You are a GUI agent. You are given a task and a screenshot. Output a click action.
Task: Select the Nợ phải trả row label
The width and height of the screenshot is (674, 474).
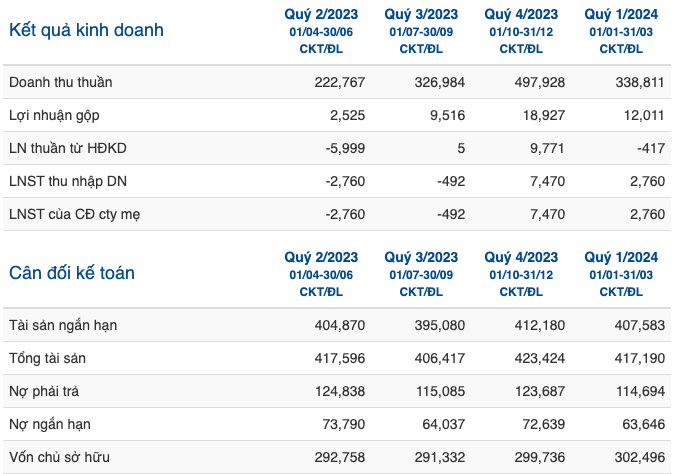click(44, 391)
